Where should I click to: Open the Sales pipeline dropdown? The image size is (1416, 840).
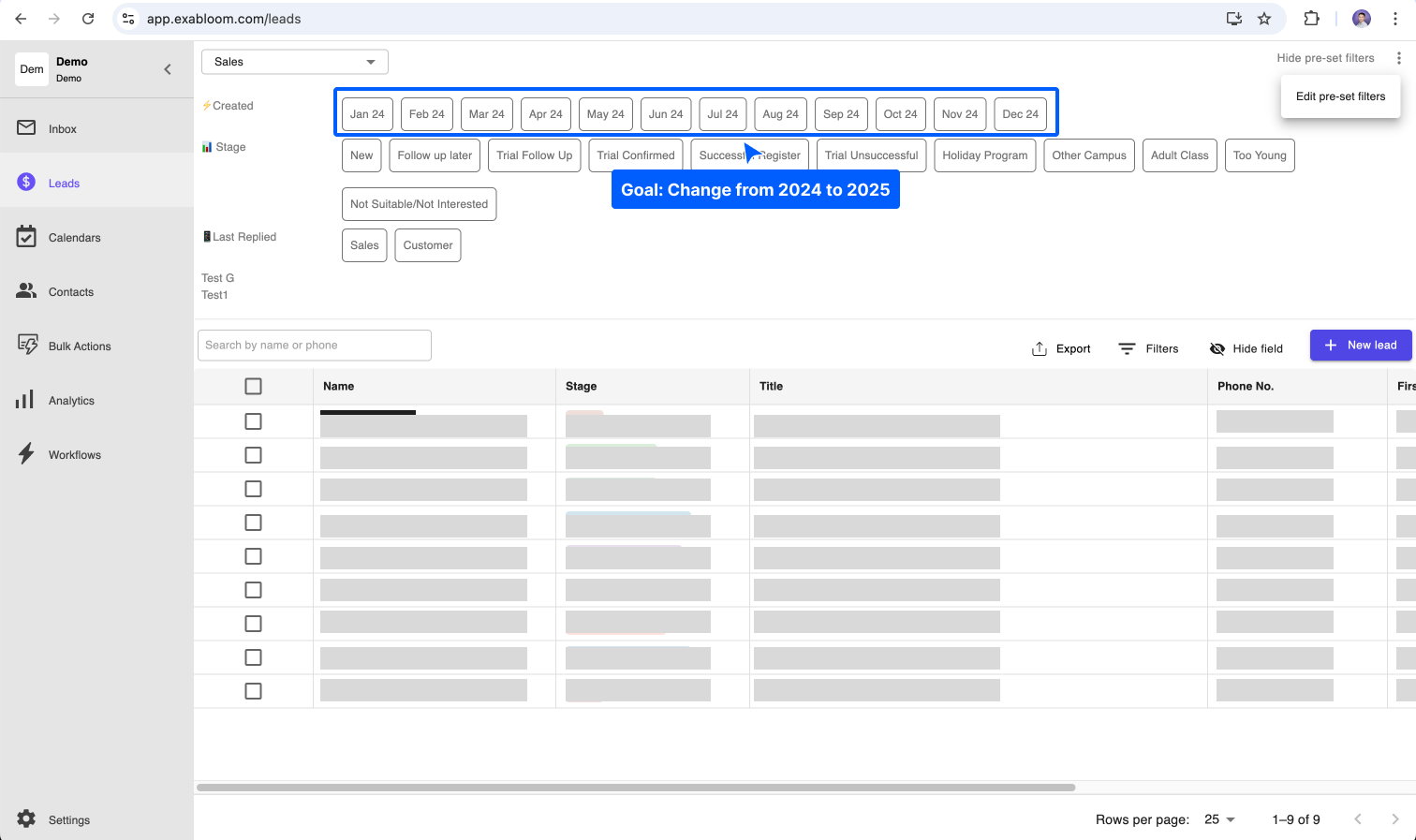(x=294, y=62)
